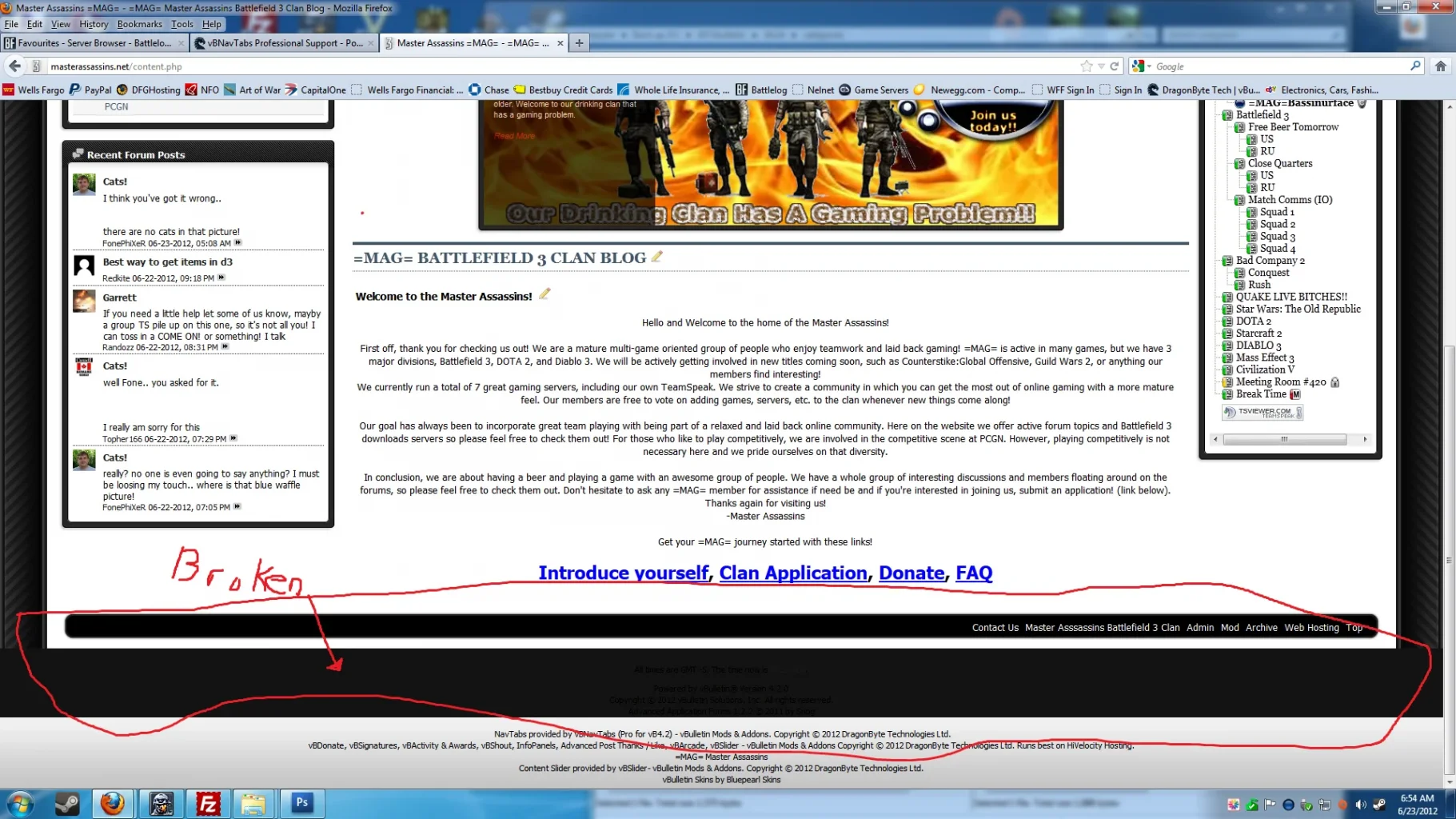The height and width of the screenshot is (819, 1456).
Task: Open the History menu
Action: [94, 24]
